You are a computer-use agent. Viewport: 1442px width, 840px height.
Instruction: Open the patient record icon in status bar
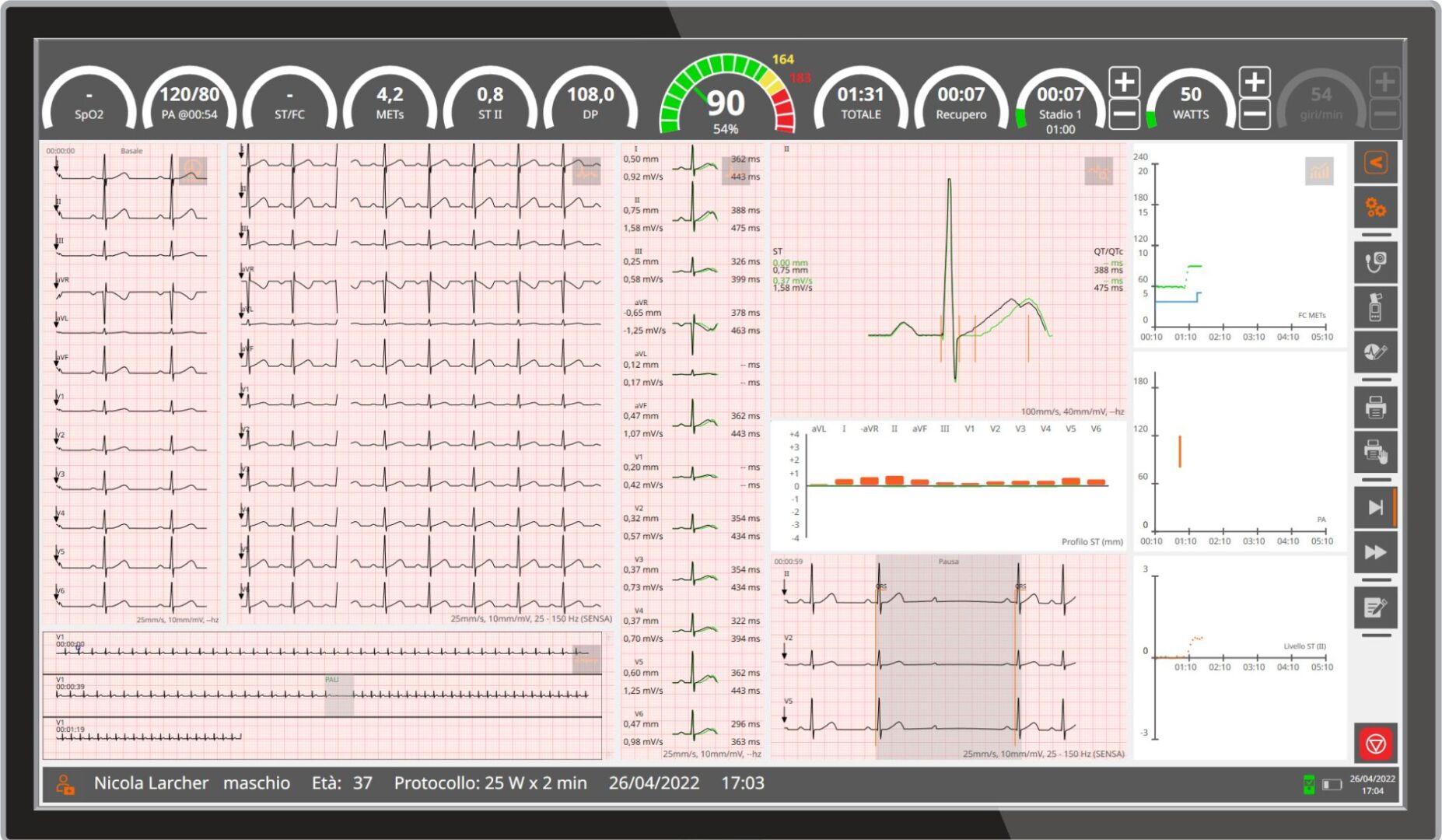pyautogui.click(x=65, y=784)
